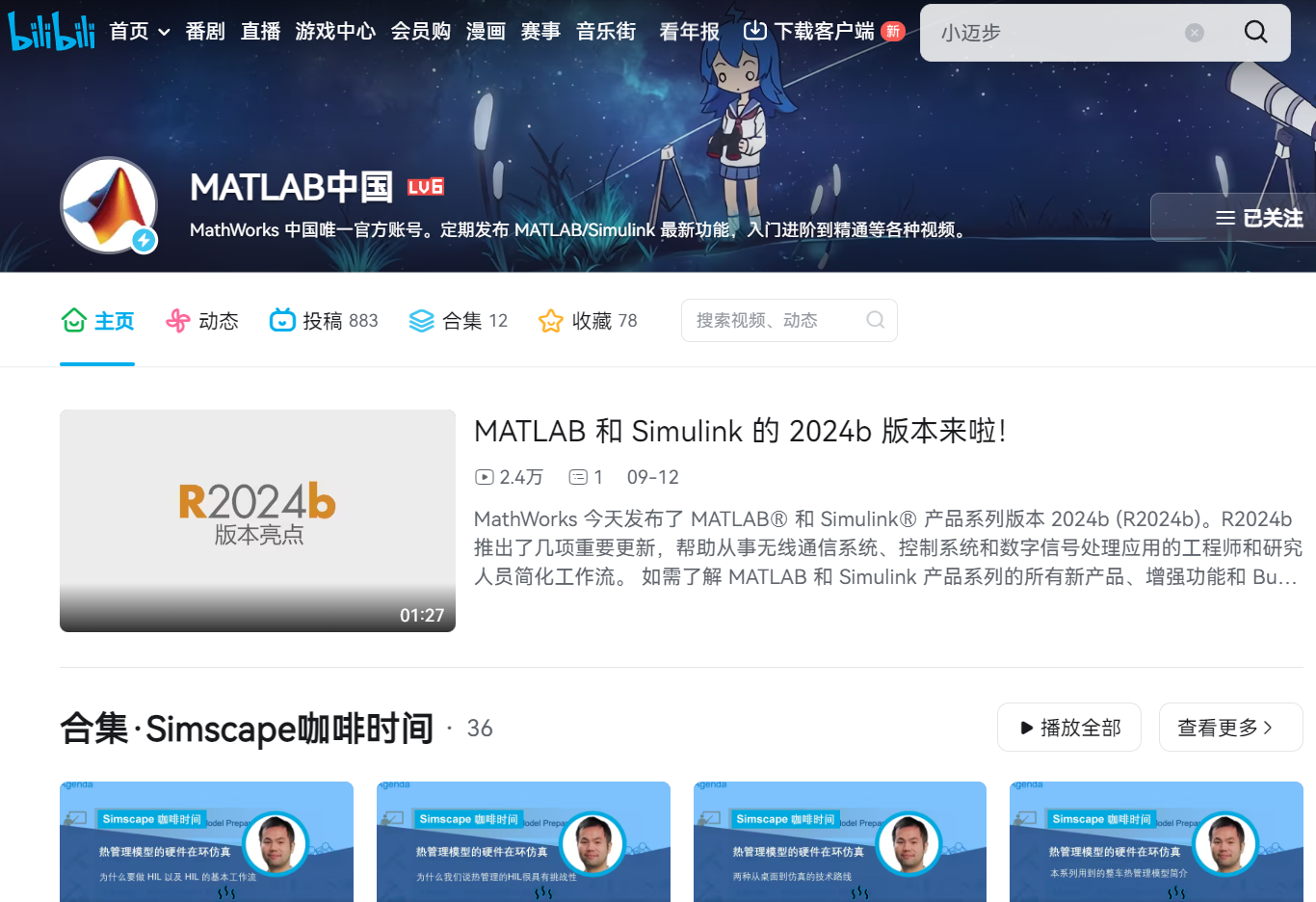Select the 合集 stacked-layers icon
This screenshot has height=902, width=1316.
coord(422,320)
